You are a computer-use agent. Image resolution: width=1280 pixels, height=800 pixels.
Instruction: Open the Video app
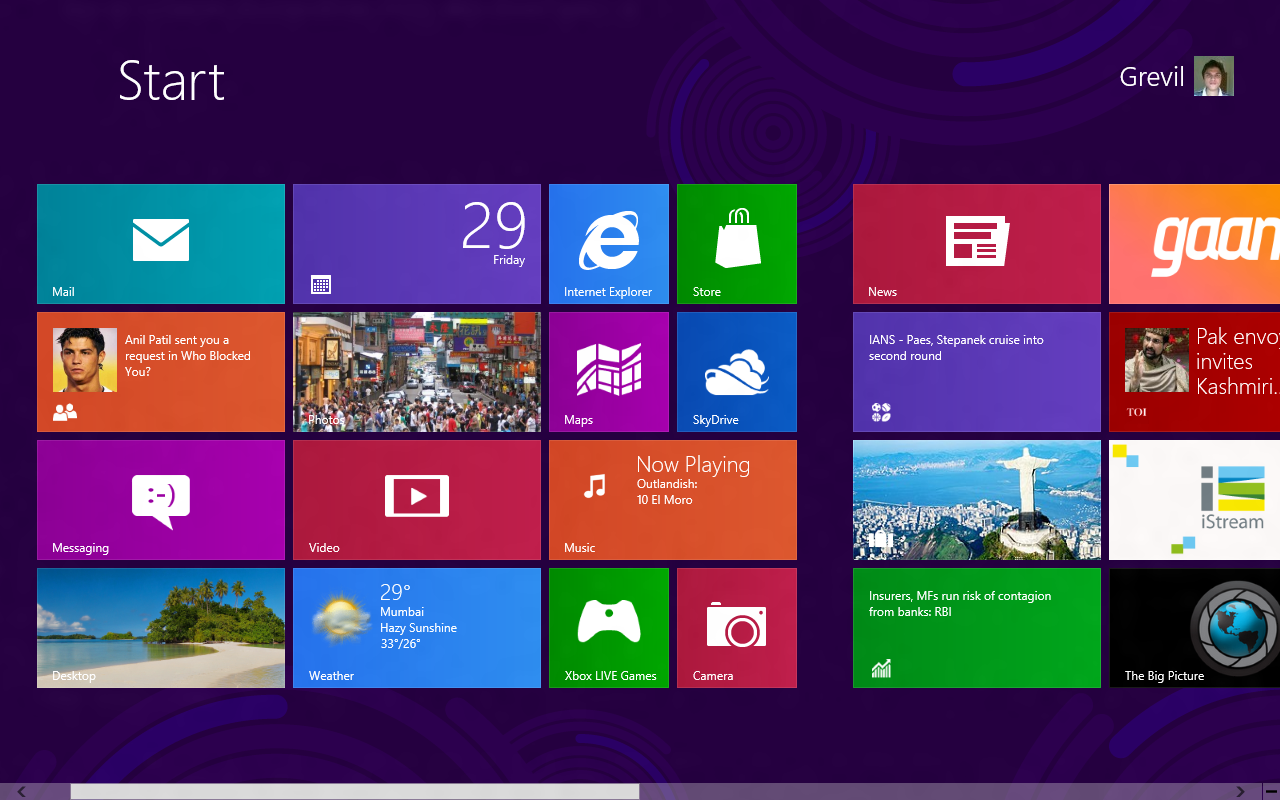pos(416,499)
